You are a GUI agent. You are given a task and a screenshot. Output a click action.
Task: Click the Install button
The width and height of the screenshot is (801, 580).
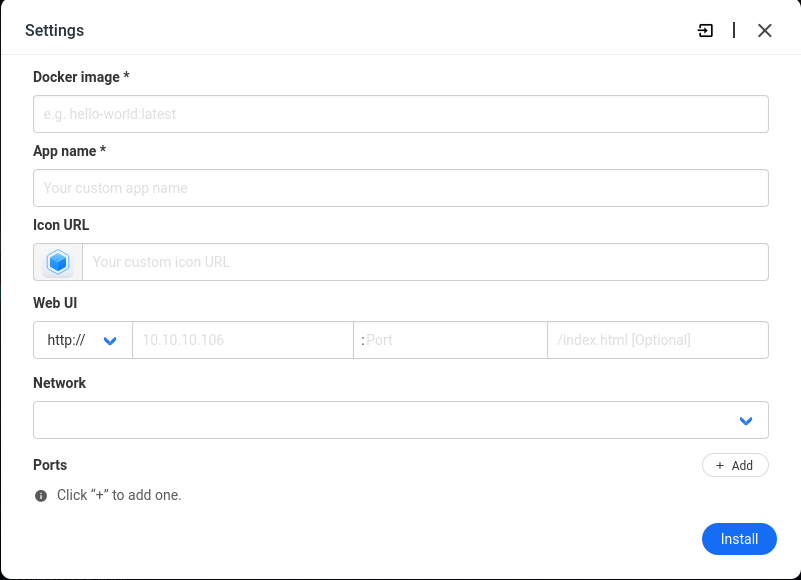click(x=739, y=539)
